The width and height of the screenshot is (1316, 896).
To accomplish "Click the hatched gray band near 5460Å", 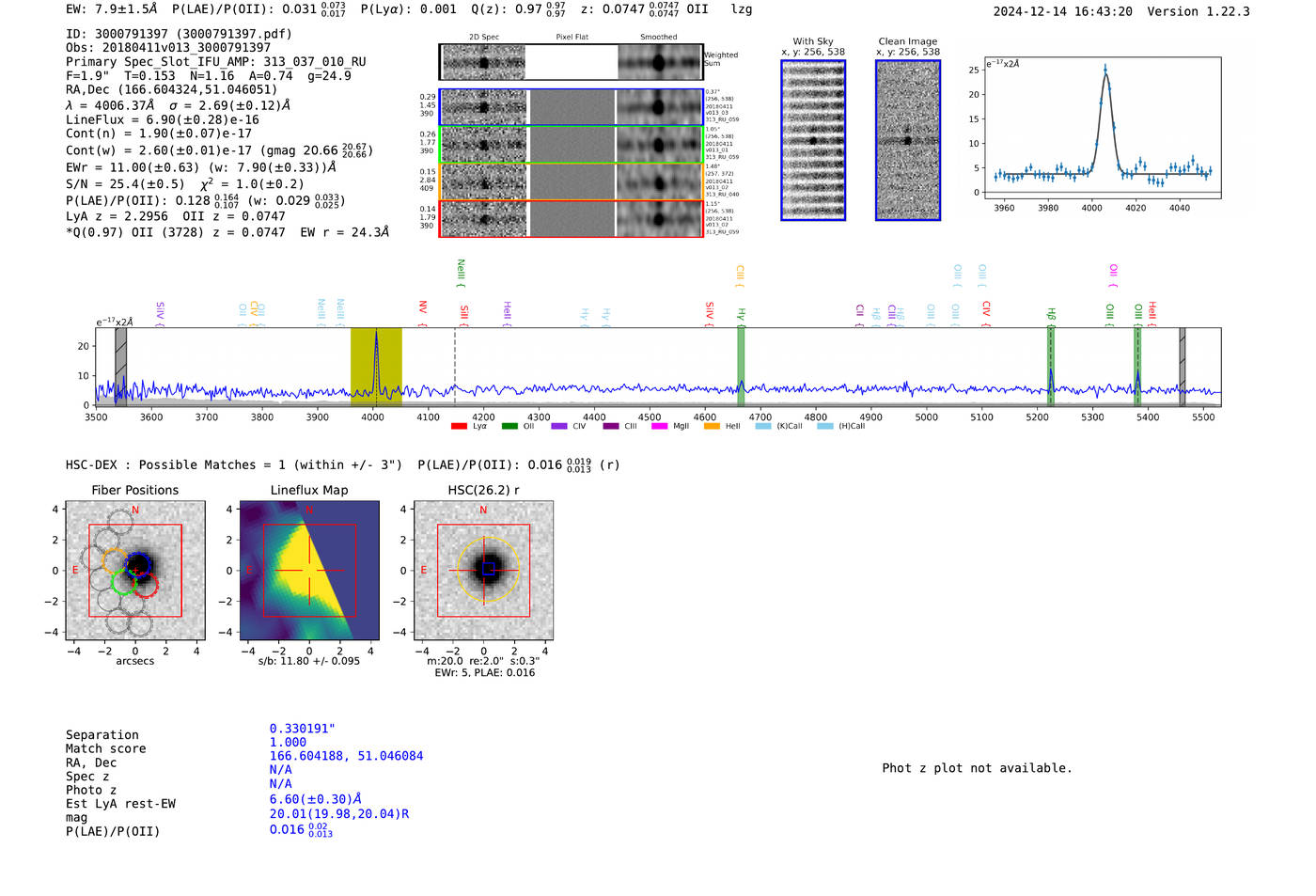I will click(x=1183, y=367).
